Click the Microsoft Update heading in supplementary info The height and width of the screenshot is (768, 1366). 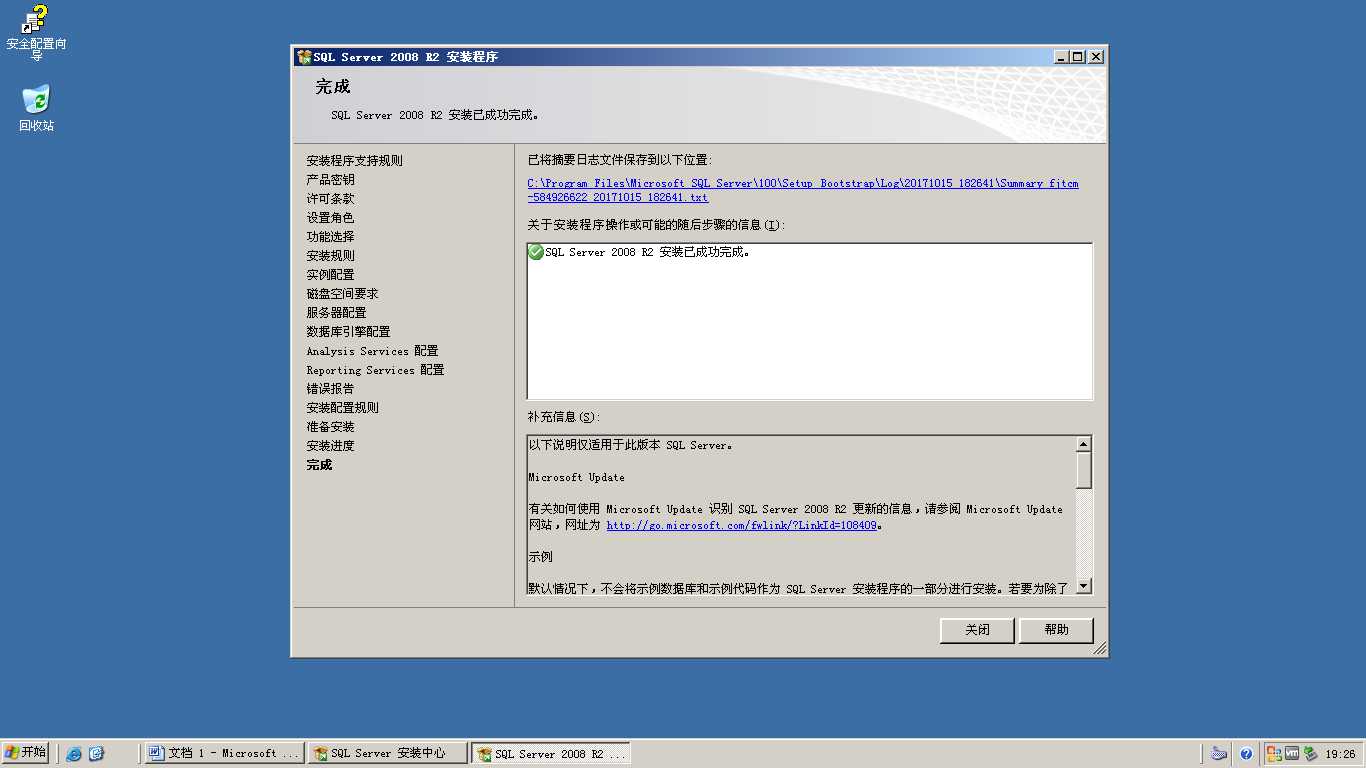[576, 478]
